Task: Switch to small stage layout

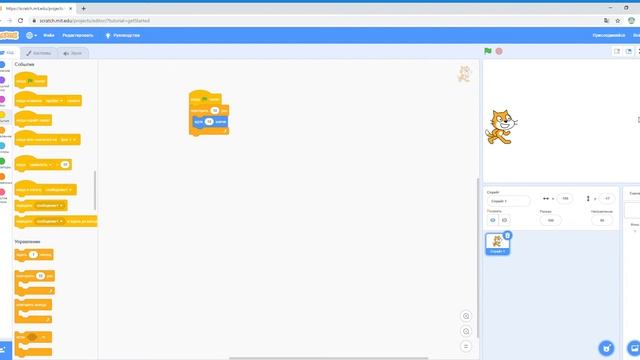Action: click(617, 51)
